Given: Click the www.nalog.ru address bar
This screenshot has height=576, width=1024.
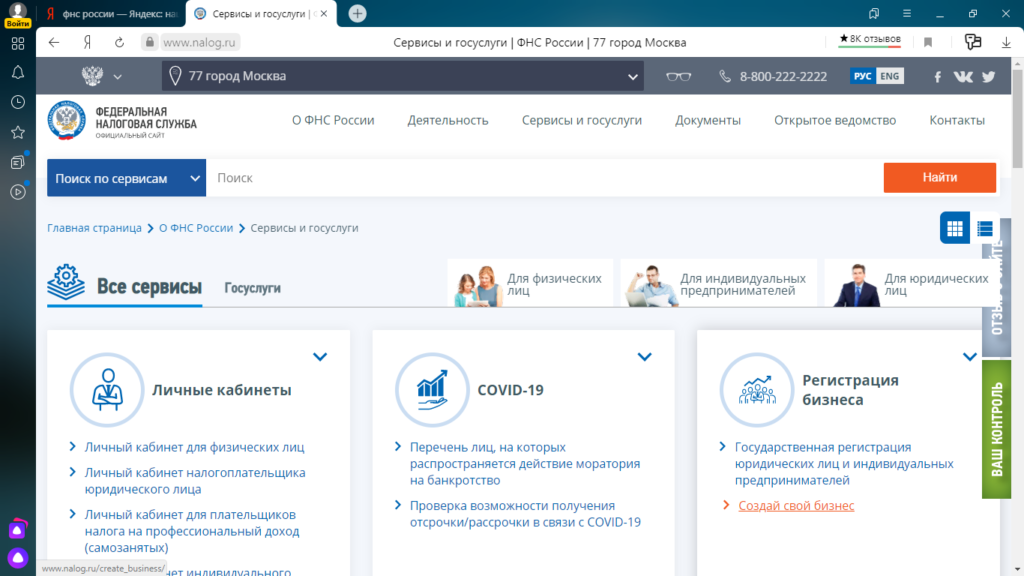Looking at the screenshot, I should tap(199, 42).
